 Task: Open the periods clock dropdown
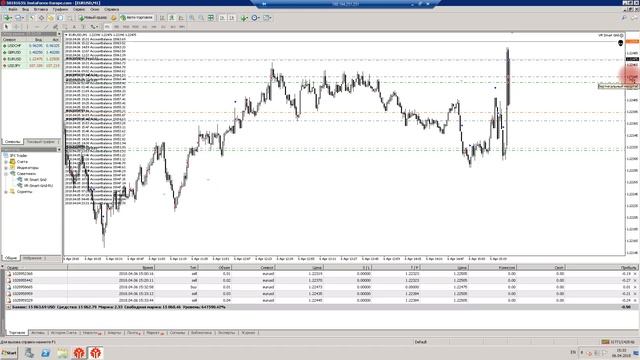256,18
